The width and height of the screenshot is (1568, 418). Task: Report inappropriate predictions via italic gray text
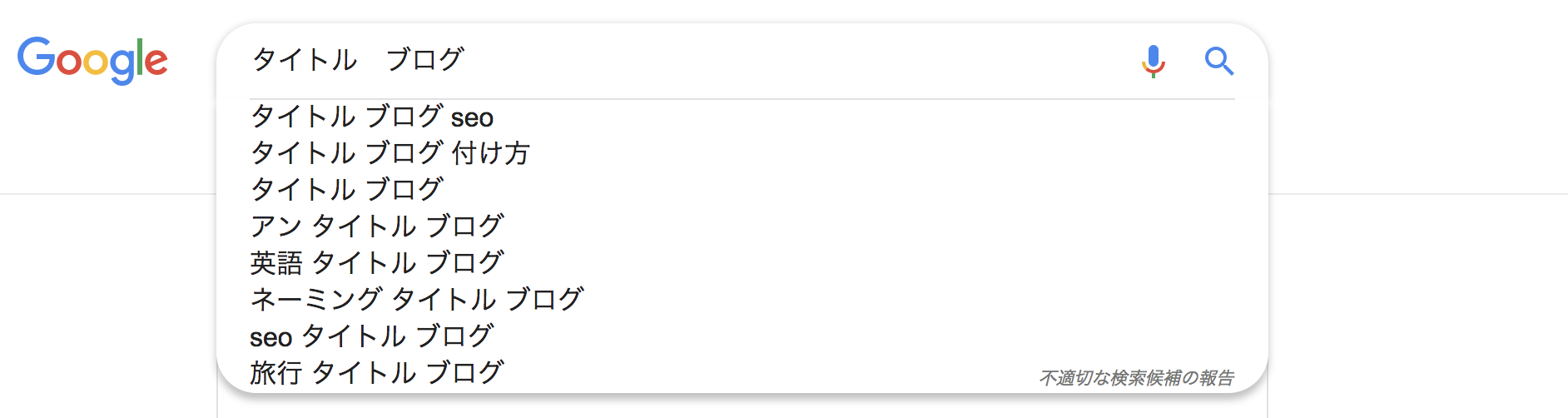[x=1136, y=378]
